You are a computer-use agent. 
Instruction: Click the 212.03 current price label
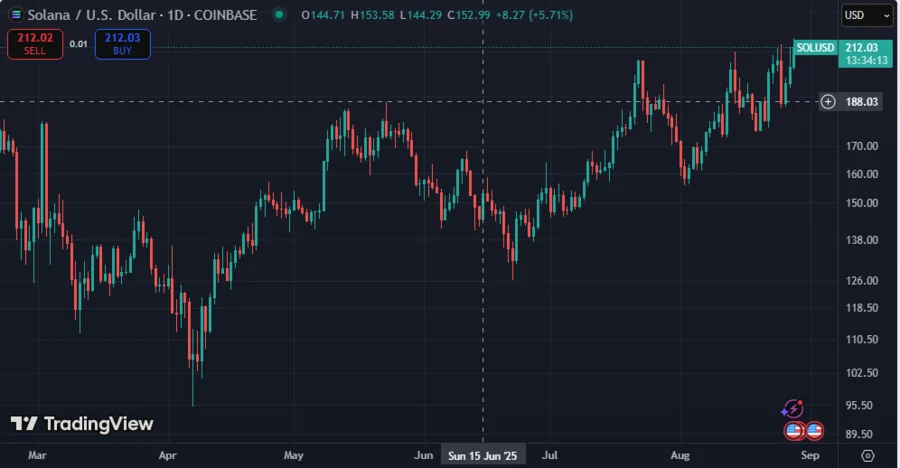(x=862, y=48)
